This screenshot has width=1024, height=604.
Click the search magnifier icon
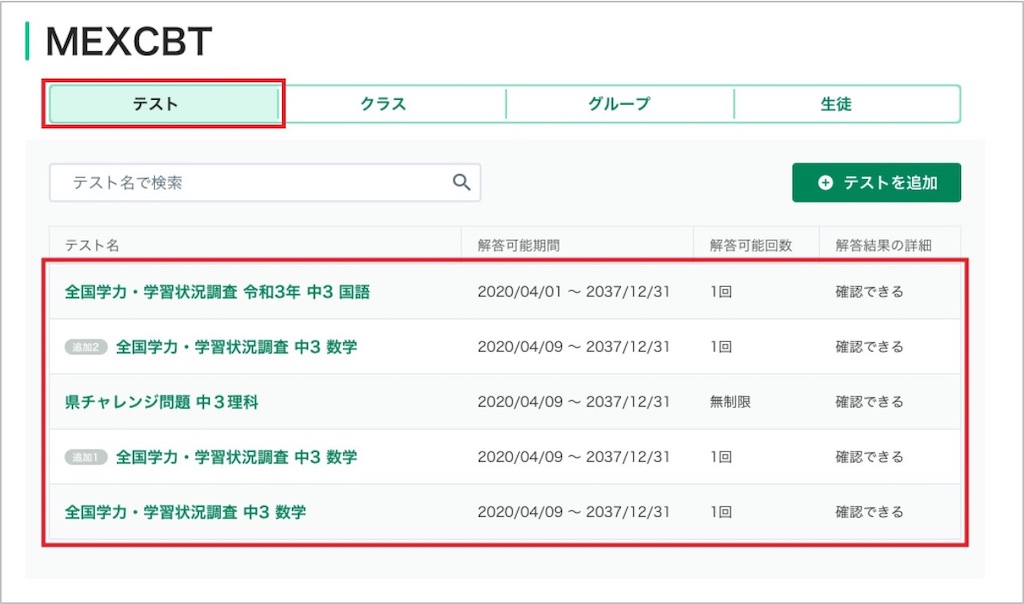462,182
